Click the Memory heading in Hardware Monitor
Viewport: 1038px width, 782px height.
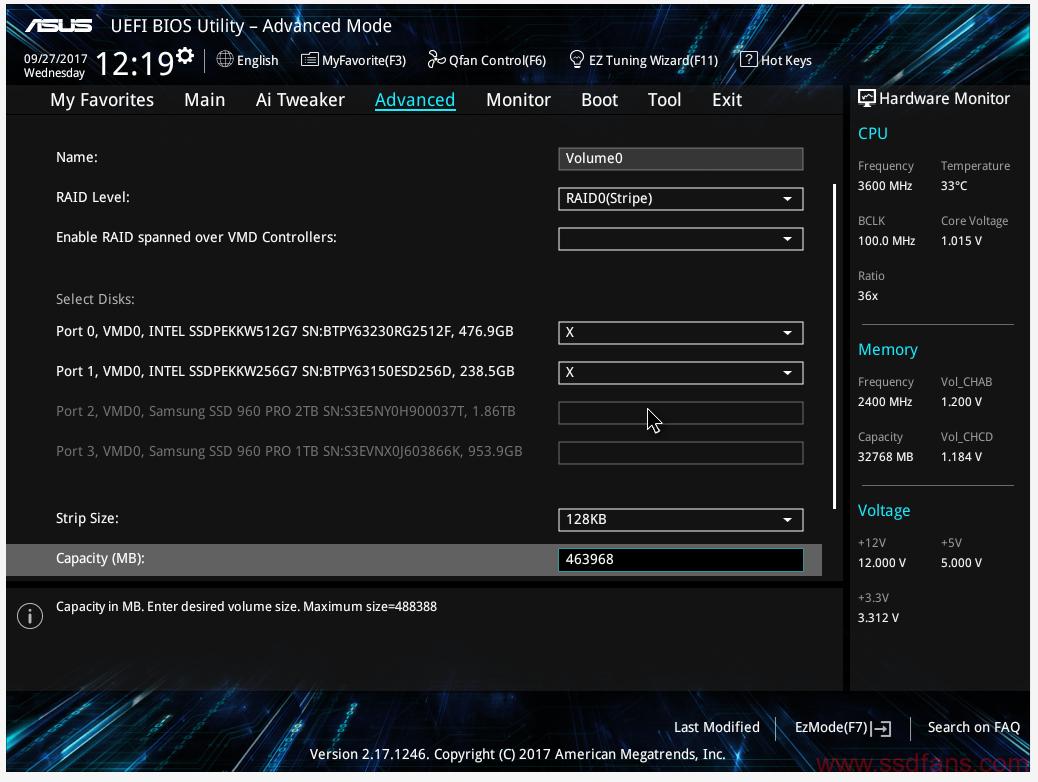[888, 350]
